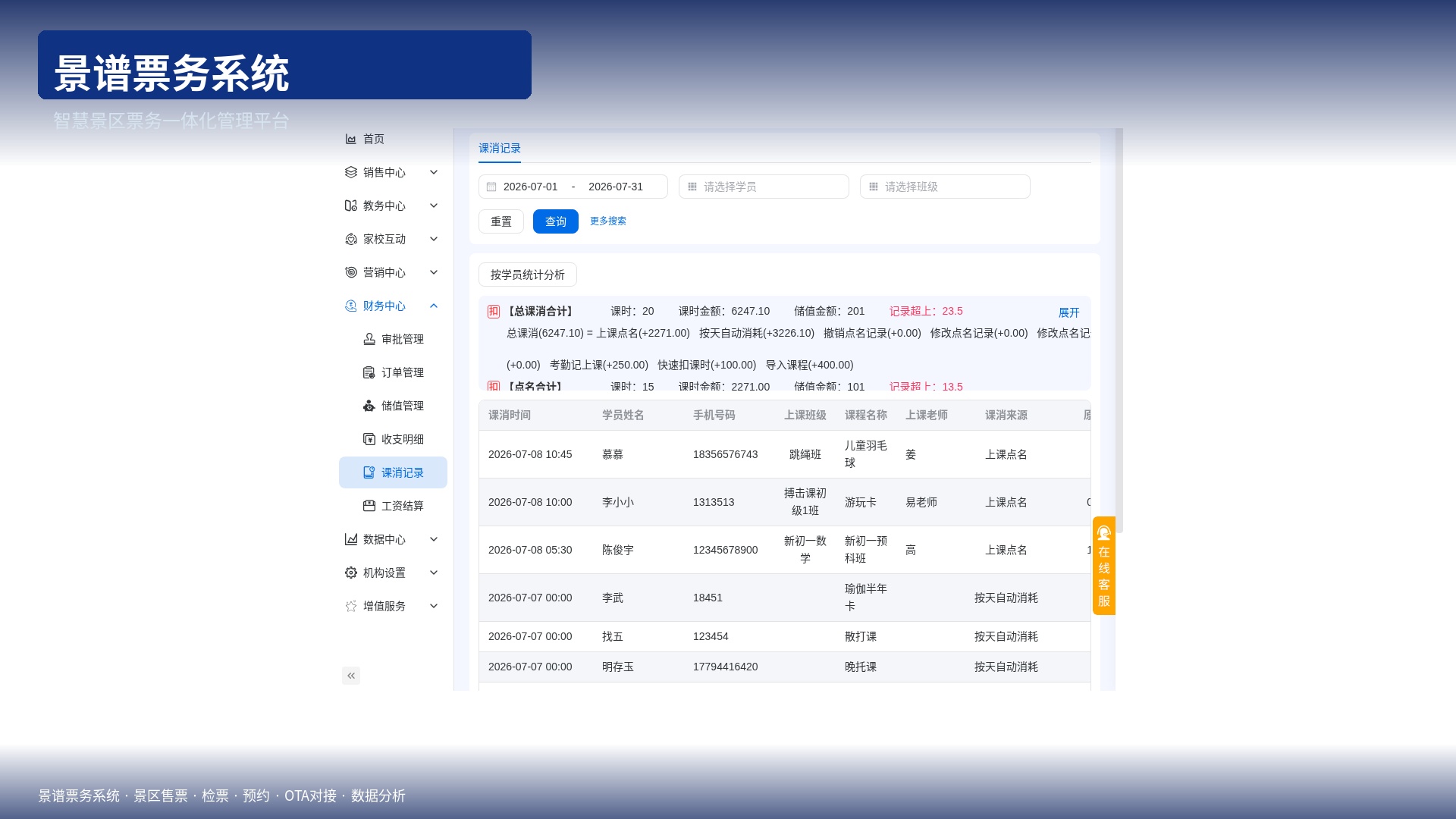
Task: Collapse the 财务中心 menu chevron
Action: pyautogui.click(x=434, y=306)
